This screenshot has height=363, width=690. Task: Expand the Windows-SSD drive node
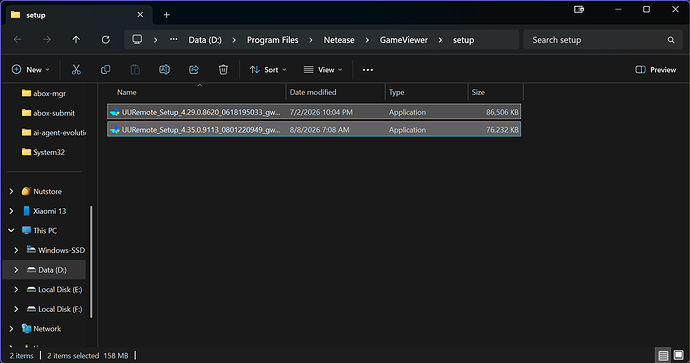point(16,250)
